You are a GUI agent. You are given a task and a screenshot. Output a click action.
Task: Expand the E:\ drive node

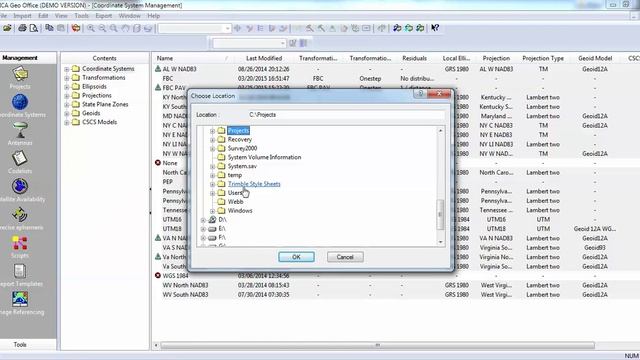203,229
